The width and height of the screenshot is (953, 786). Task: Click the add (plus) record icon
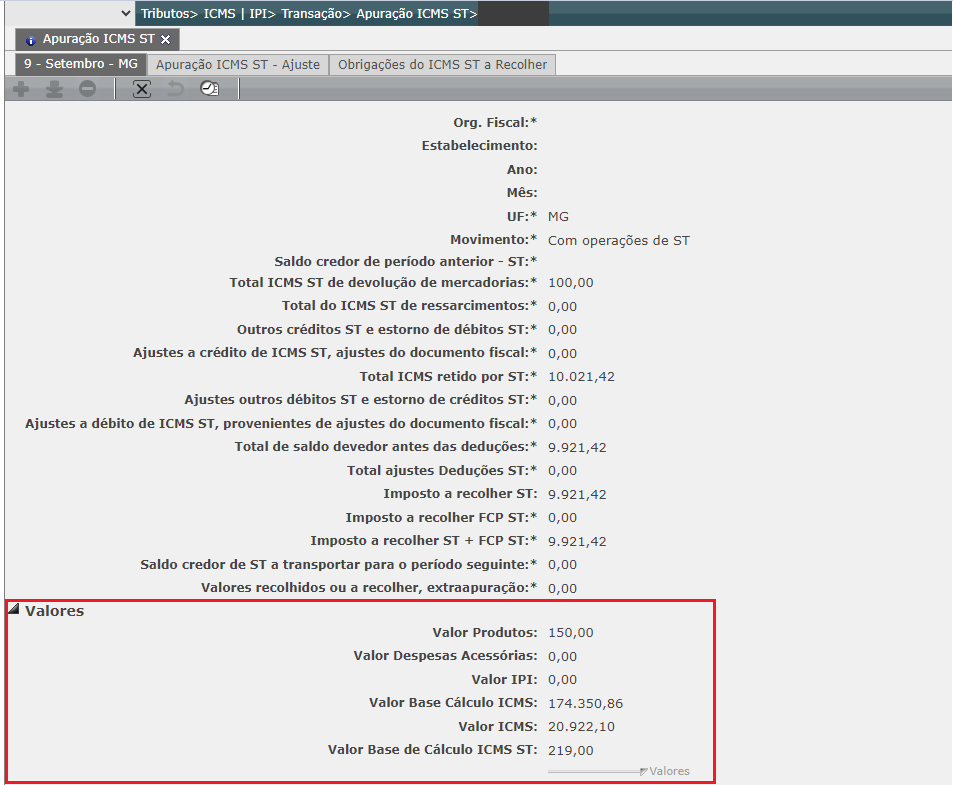(x=21, y=89)
